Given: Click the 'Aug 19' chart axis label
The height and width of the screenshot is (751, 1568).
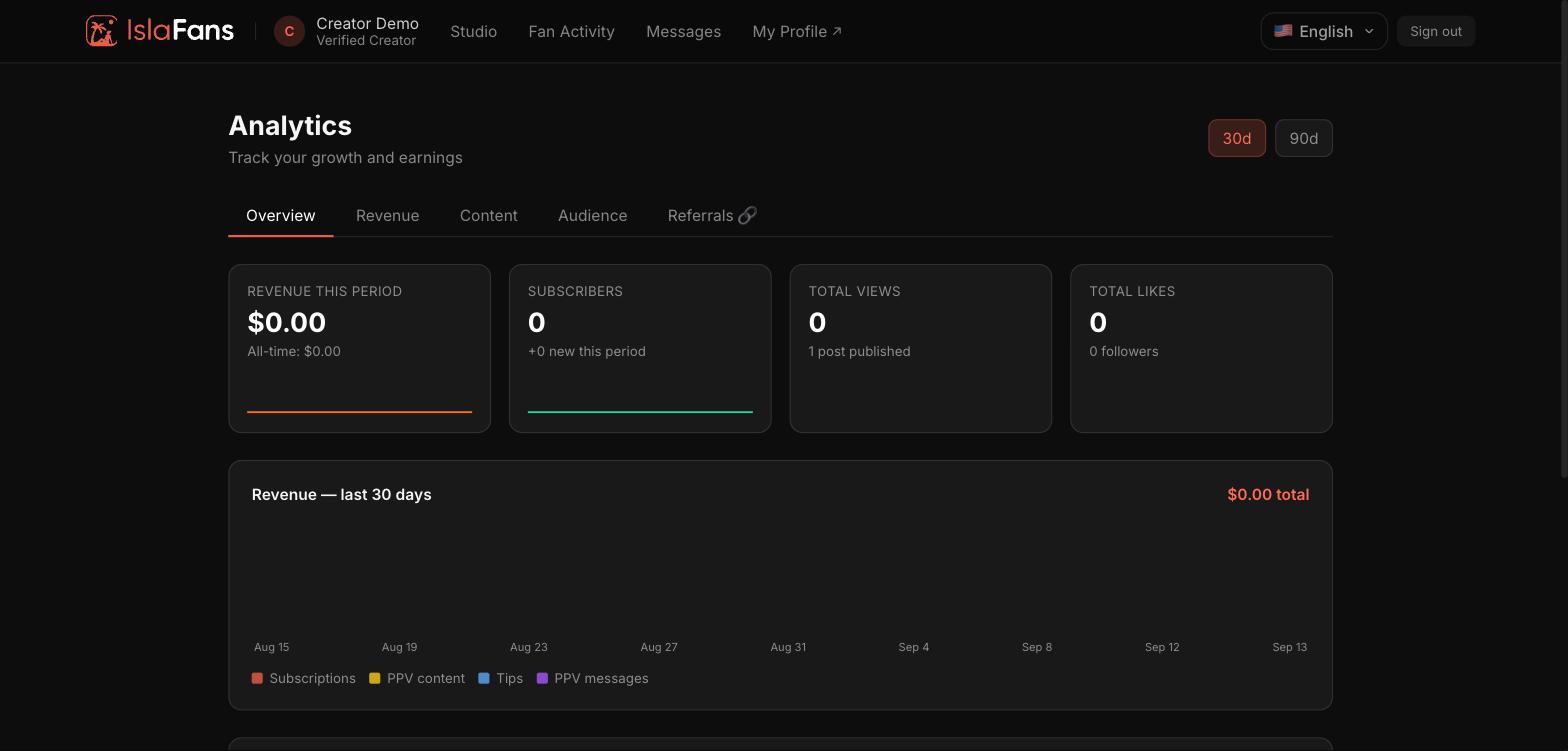Looking at the screenshot, I should [x=399, y=647].
